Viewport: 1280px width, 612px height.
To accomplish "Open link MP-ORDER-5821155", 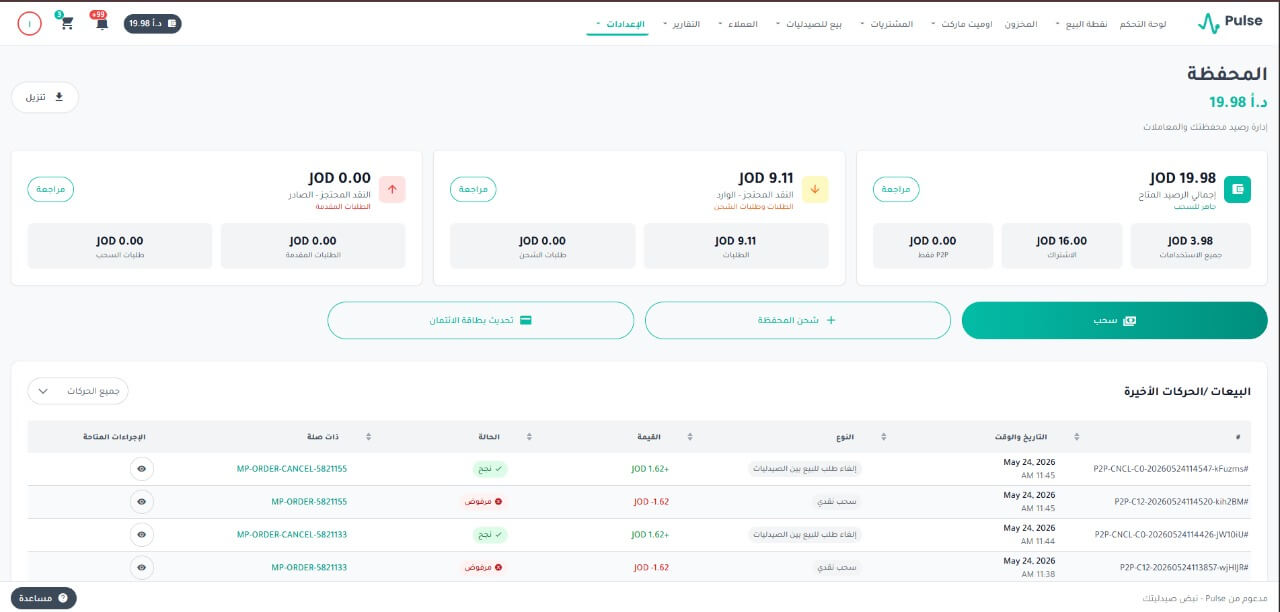I will 309,501.
